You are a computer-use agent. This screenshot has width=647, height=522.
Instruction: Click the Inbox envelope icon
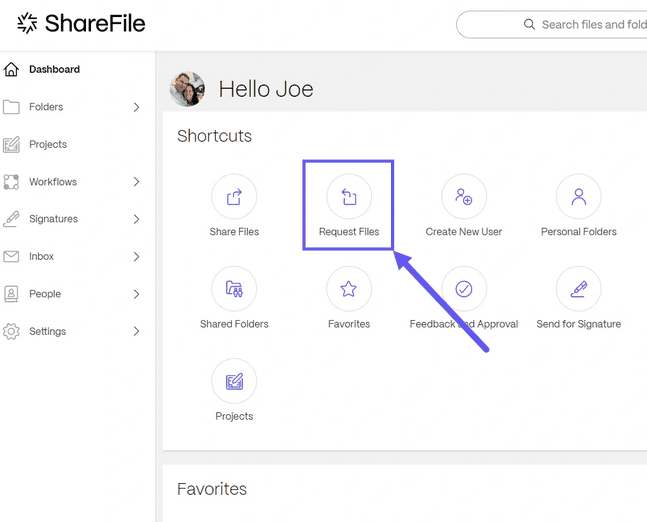[11, 257]
